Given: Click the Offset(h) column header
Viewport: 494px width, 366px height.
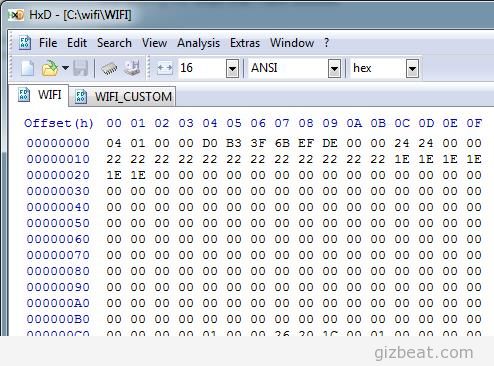Looking at the screenshot, I should [x=59, y=123].
